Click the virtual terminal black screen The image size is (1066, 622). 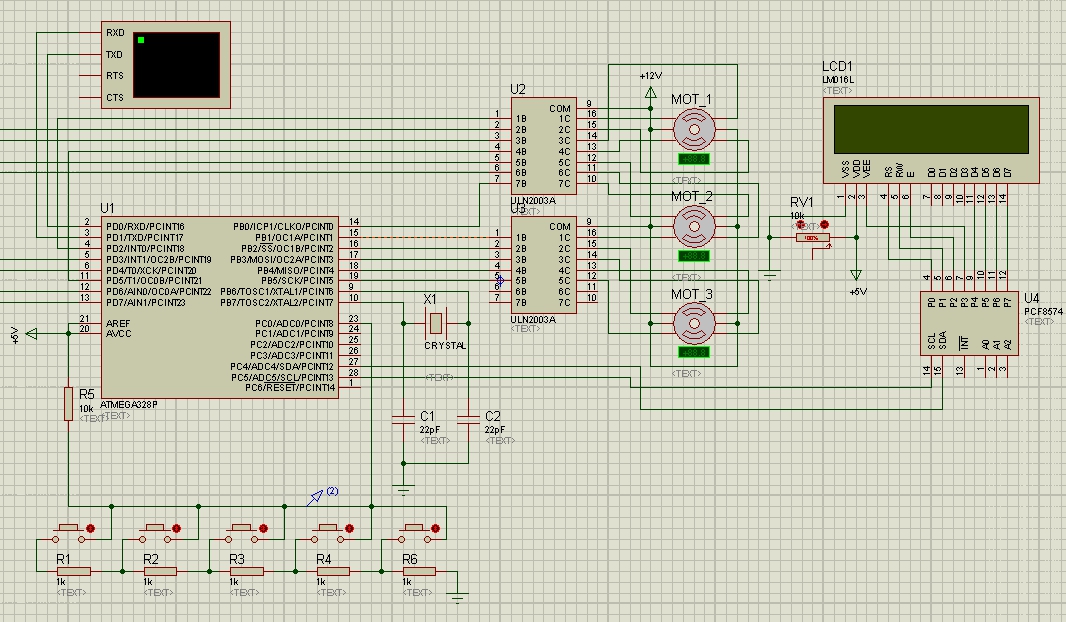click(176, 64)
